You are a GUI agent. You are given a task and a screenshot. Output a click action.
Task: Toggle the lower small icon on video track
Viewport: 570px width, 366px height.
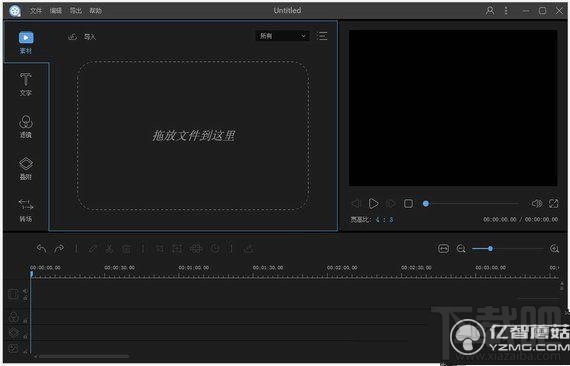(x=25, y=298)
